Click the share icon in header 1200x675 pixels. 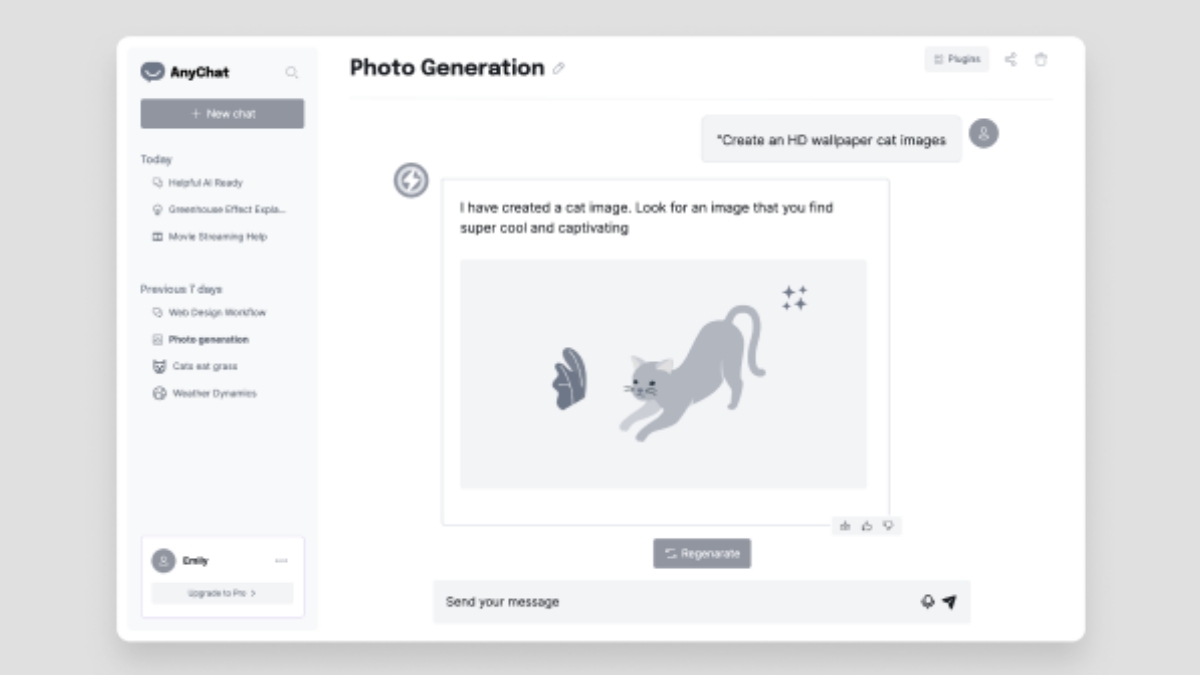pos(1010,60)
